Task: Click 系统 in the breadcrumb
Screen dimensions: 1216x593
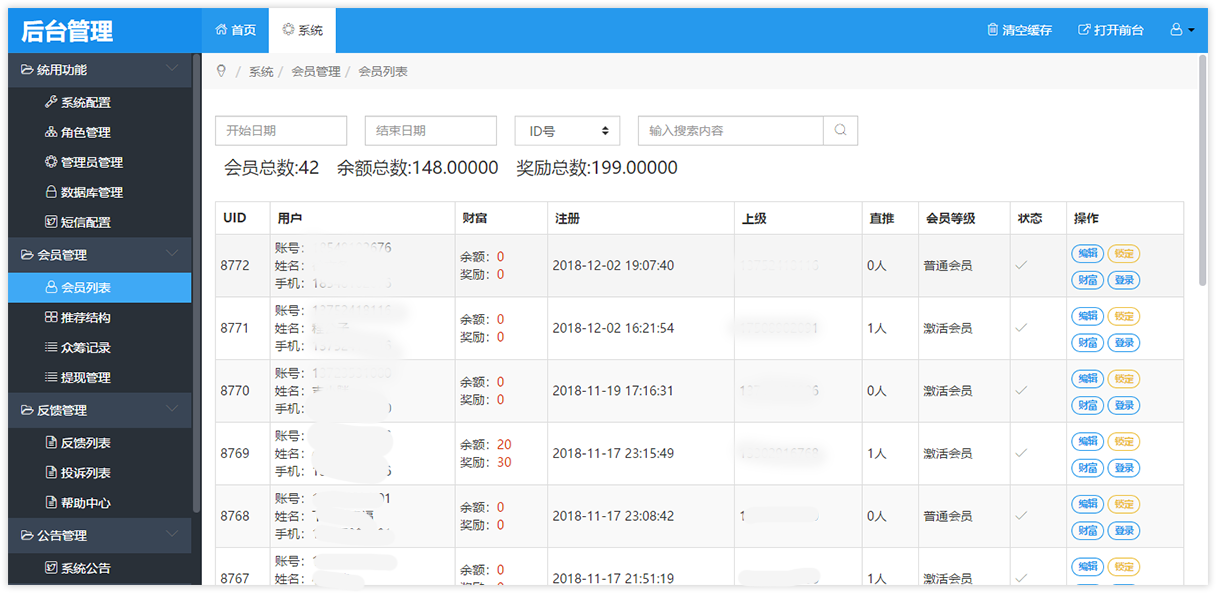Action: click(261, 72)
